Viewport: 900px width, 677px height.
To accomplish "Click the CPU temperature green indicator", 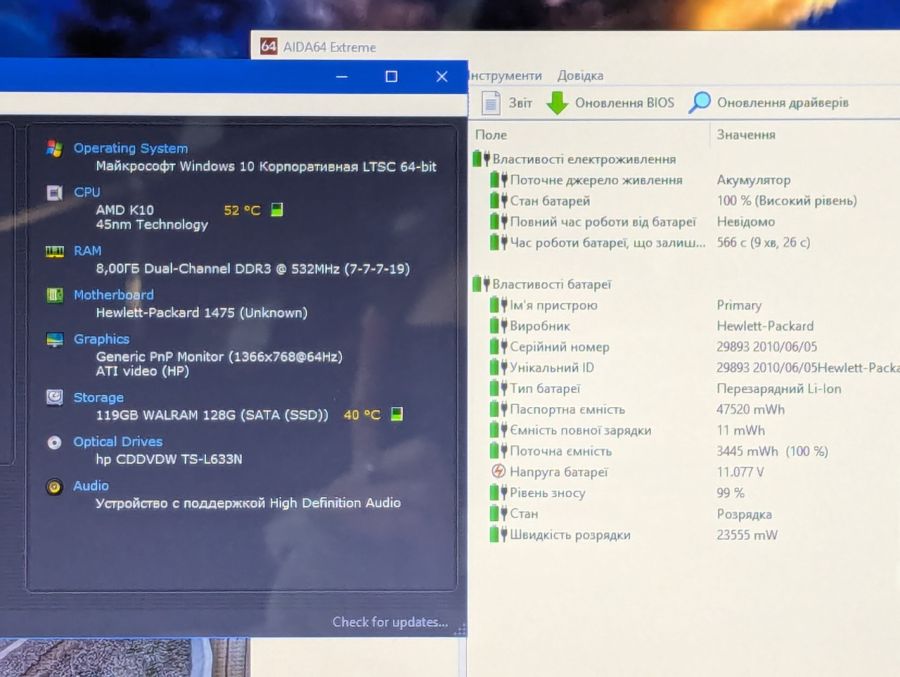I will tap(277, 210).
